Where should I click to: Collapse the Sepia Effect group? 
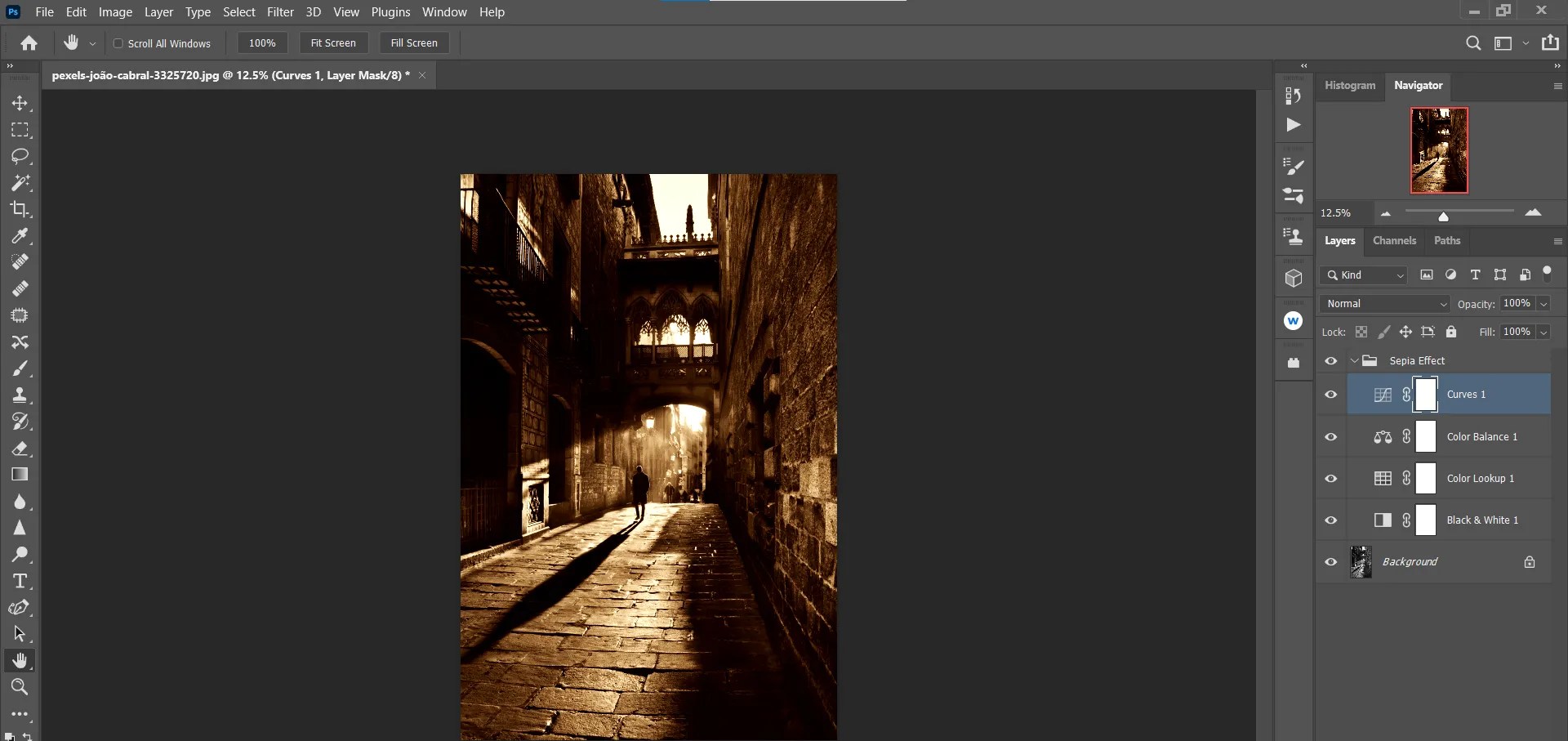coord(1353,360)
